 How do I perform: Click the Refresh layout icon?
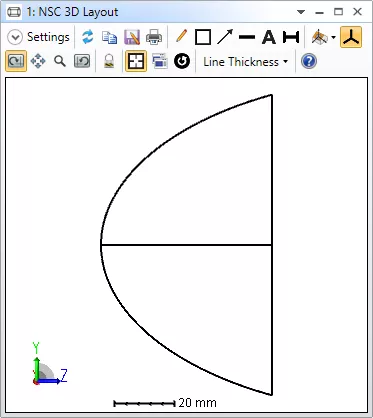[88, 37]
